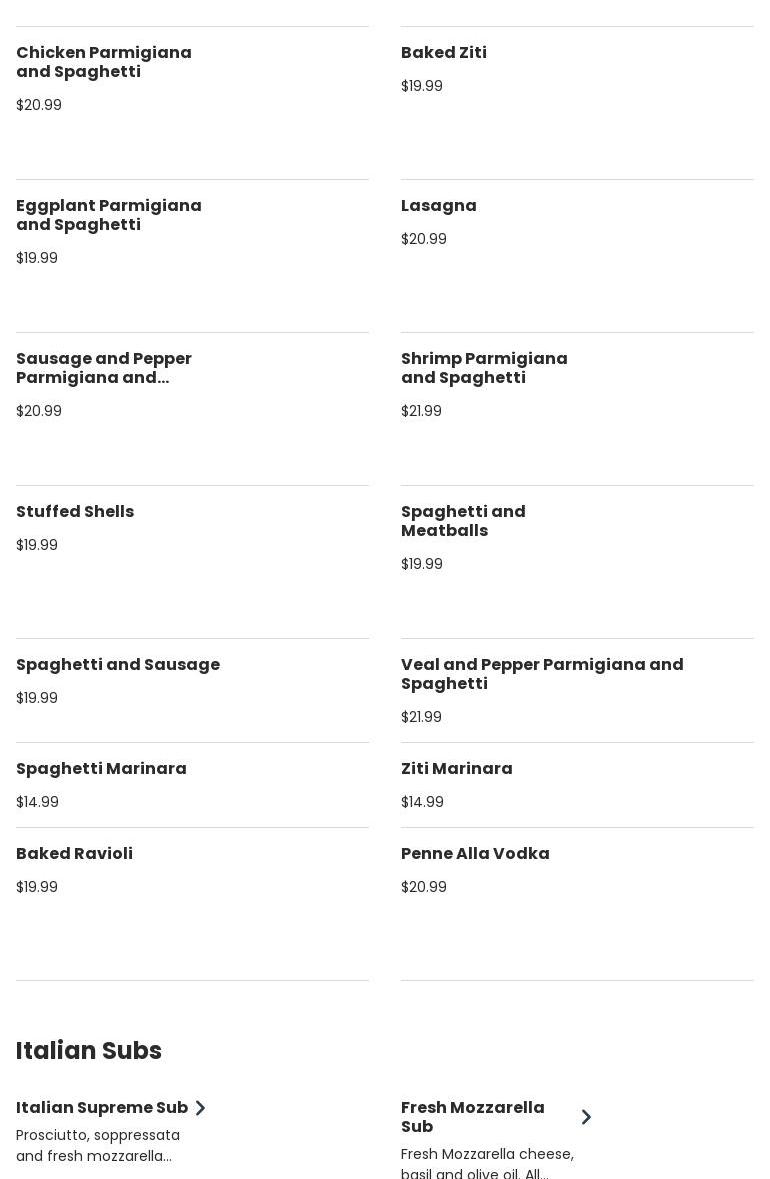Open Chicken Parmigiana and Spaghetti item
Screen dimensions: 770x1179
click(104, 62)
